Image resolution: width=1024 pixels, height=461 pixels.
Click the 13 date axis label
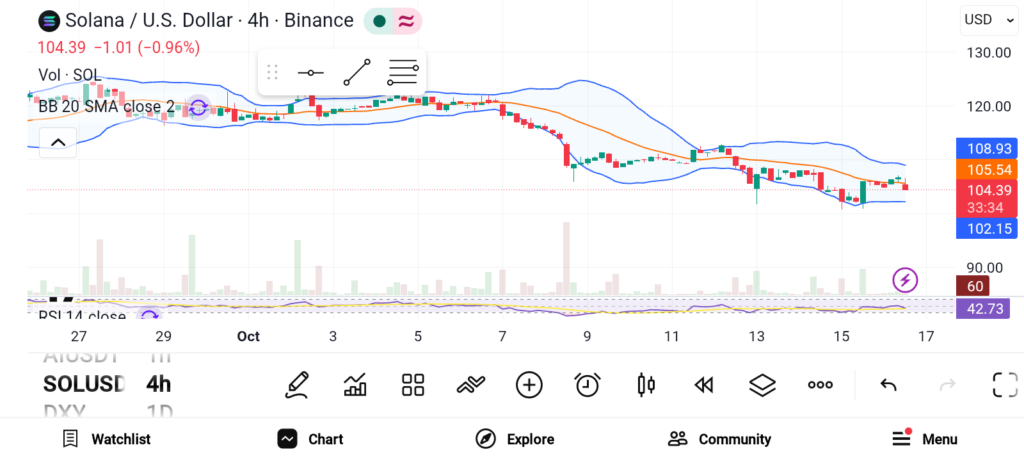pos(757,337)
